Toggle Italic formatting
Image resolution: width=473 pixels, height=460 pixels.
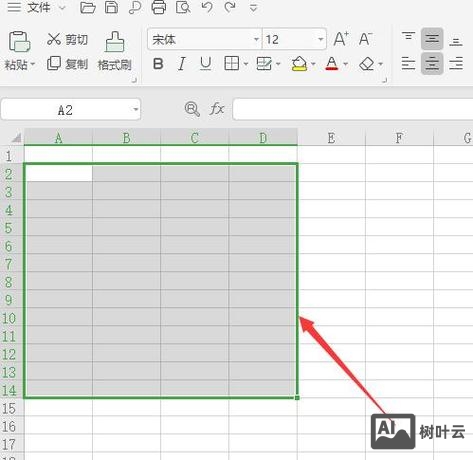[182, 64]
